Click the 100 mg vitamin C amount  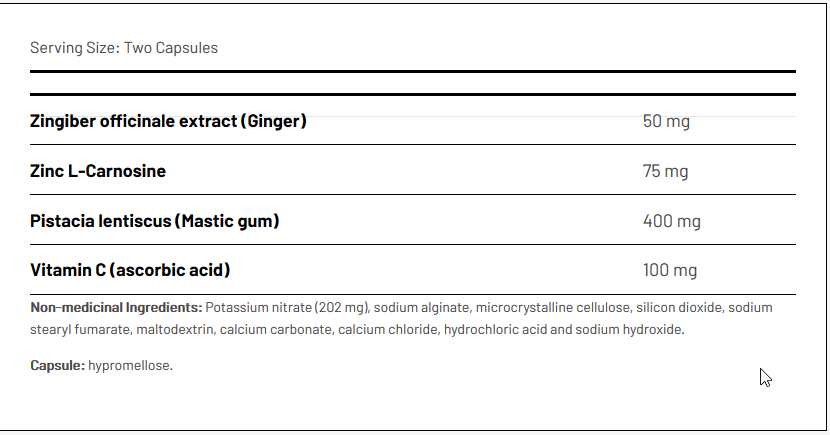tap(670, 270)
